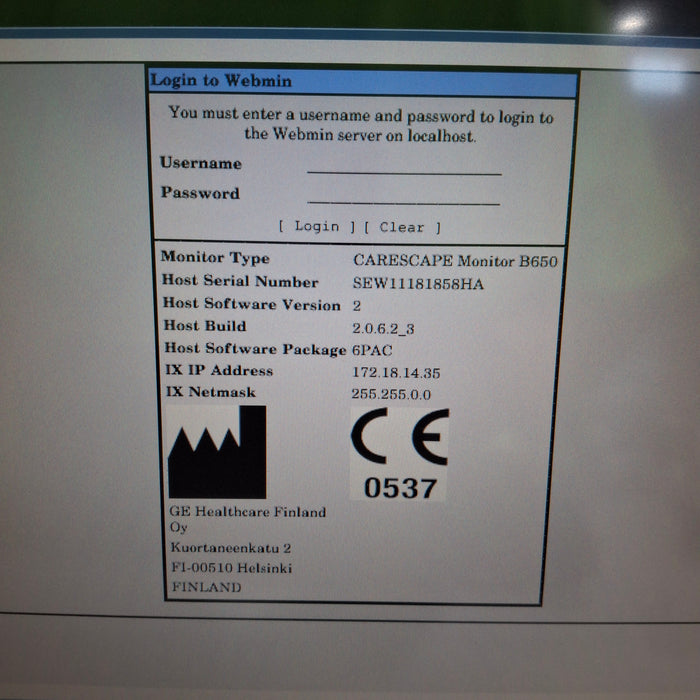700x700 pixels.
Task: Select the CARESCAPE Monitor B650 value
Action: click(x=454, y=260)
